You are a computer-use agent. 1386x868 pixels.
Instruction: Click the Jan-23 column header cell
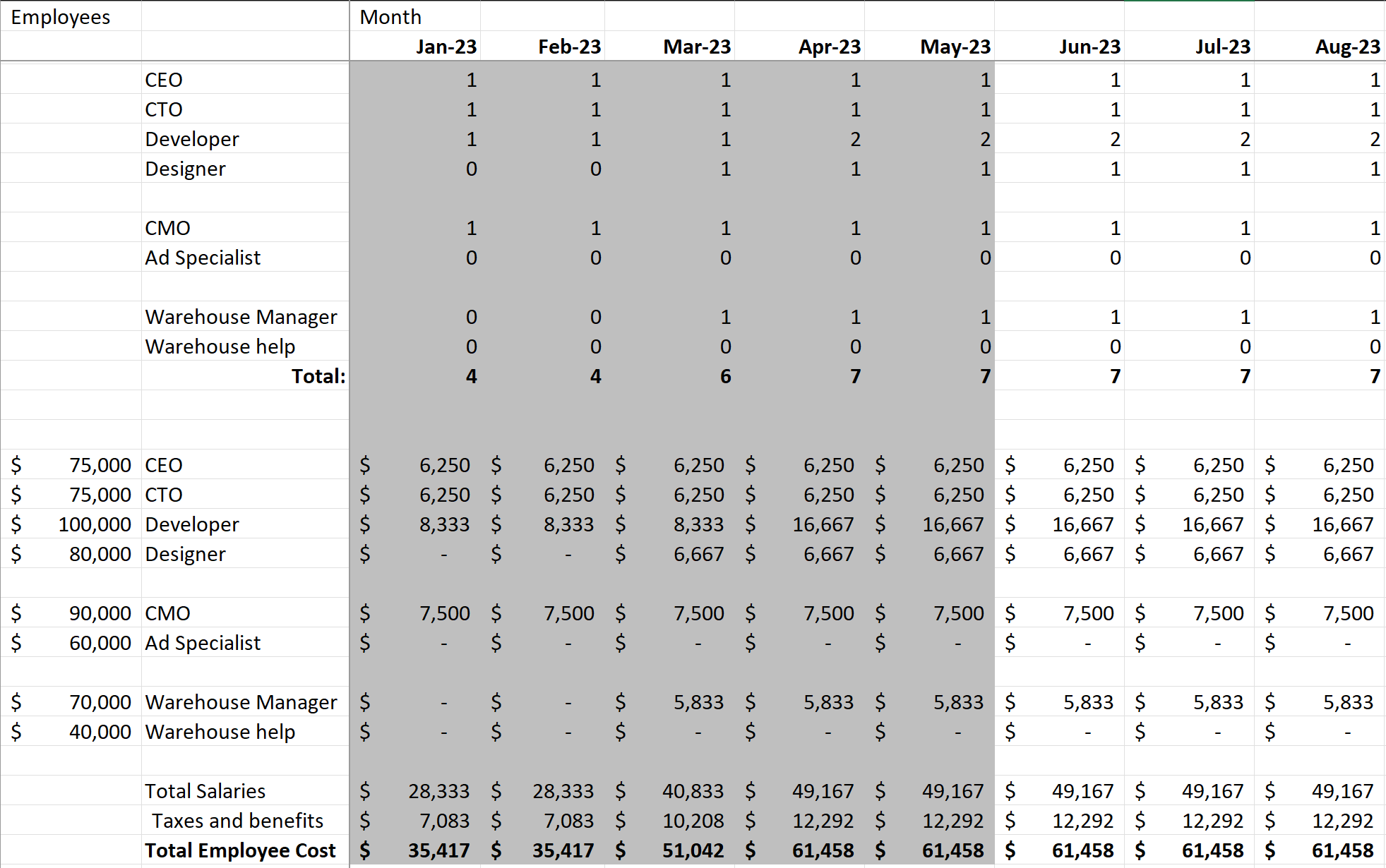tap(415, 46)
